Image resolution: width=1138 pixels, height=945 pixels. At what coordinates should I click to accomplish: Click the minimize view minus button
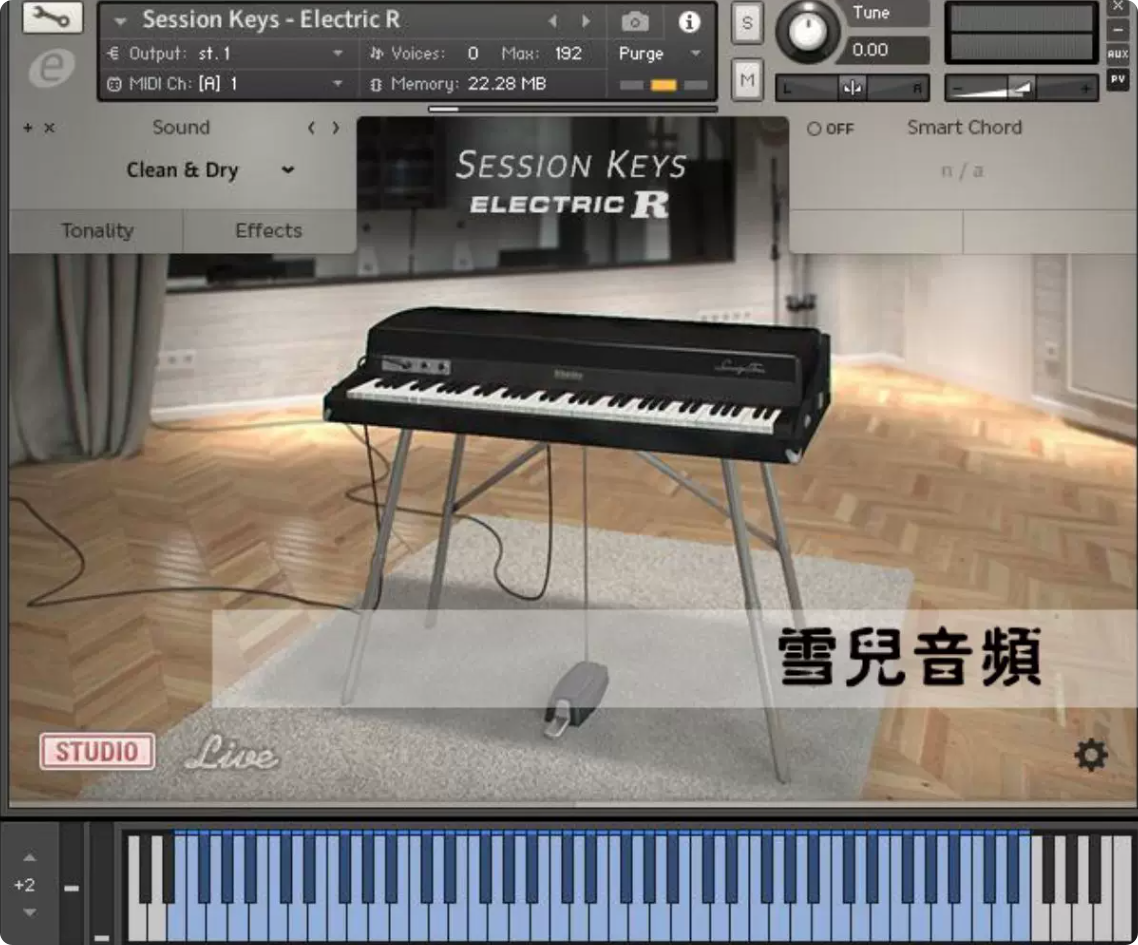1118,30
